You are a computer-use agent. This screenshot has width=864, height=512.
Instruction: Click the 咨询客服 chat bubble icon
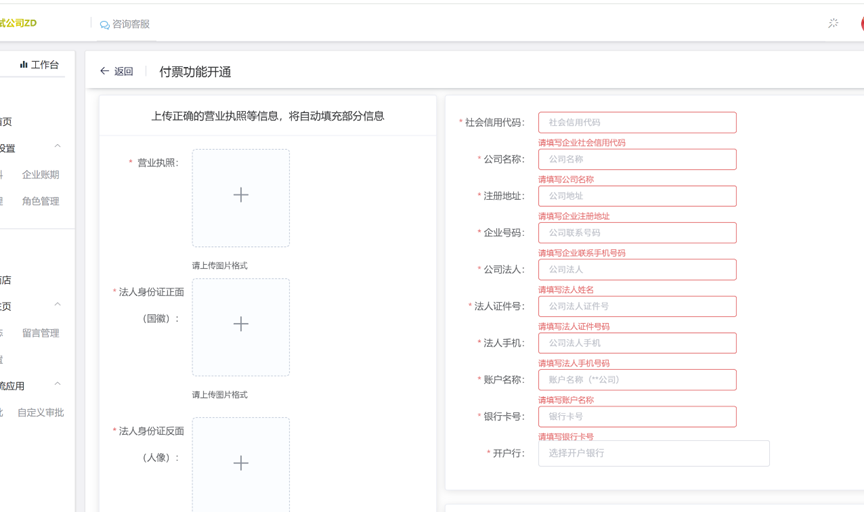click(x=104, y=24)
